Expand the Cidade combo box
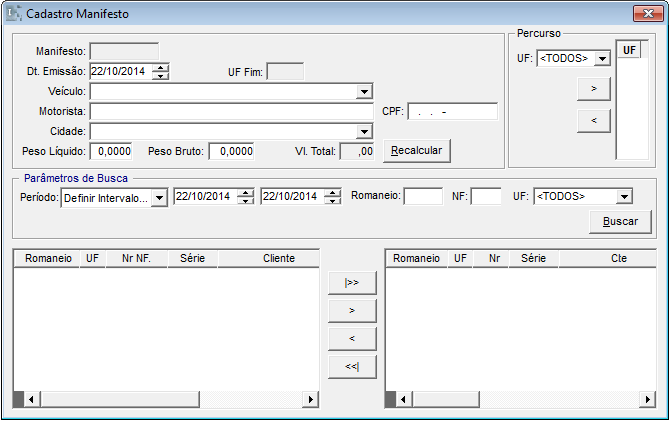The width and height of the screenshot is (669, 422). point(364,131)
